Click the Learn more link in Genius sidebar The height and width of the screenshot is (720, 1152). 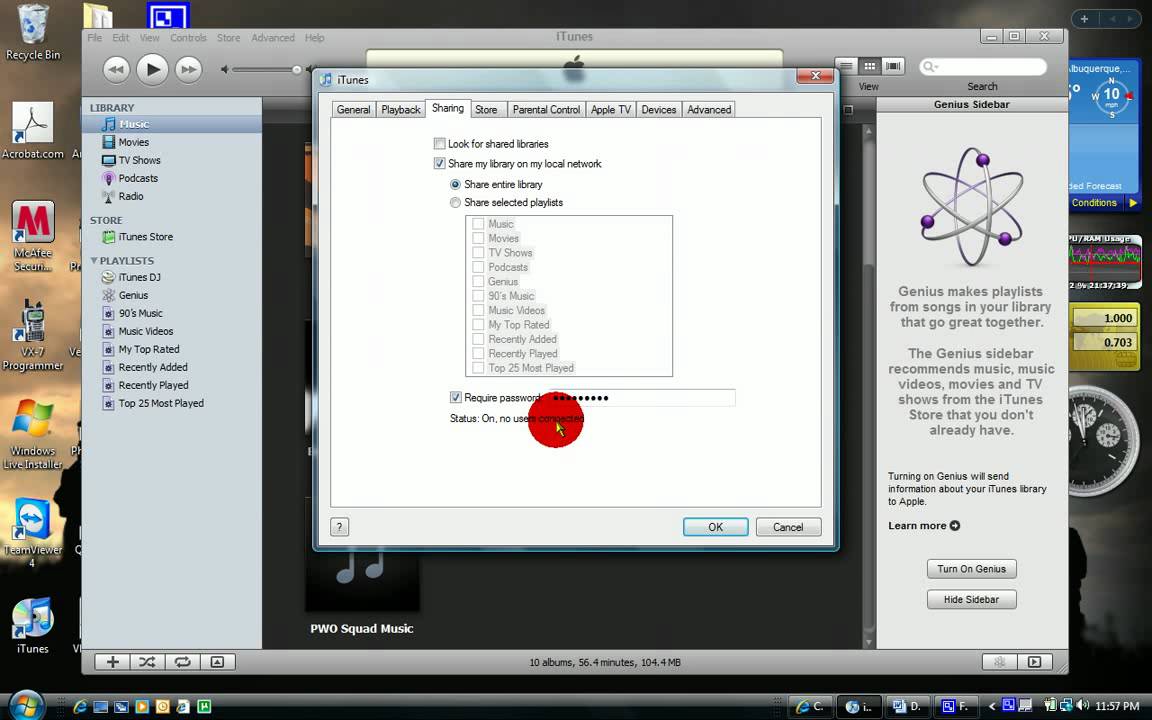[x=924, y=525]
